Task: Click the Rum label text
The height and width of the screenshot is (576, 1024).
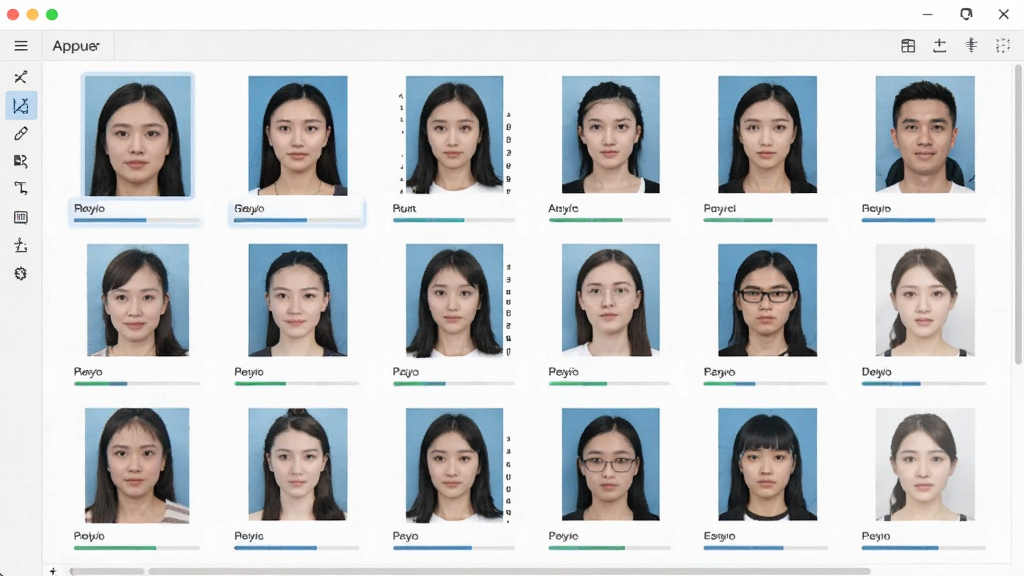Action: coord(404,208)
